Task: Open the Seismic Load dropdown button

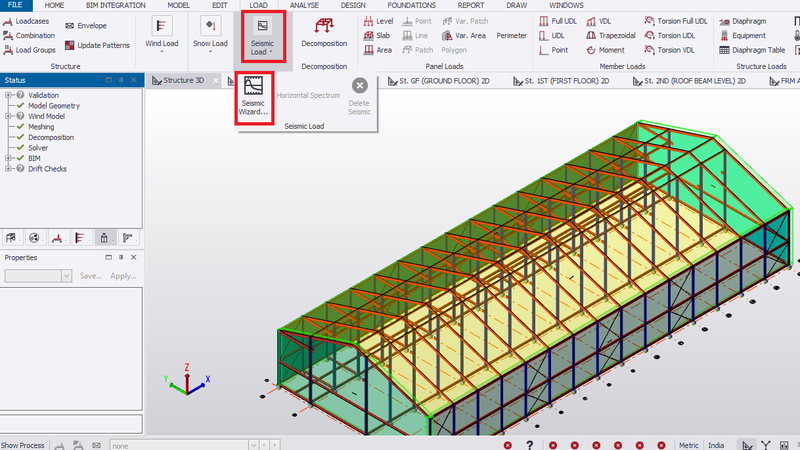Action: coord(263,37)
